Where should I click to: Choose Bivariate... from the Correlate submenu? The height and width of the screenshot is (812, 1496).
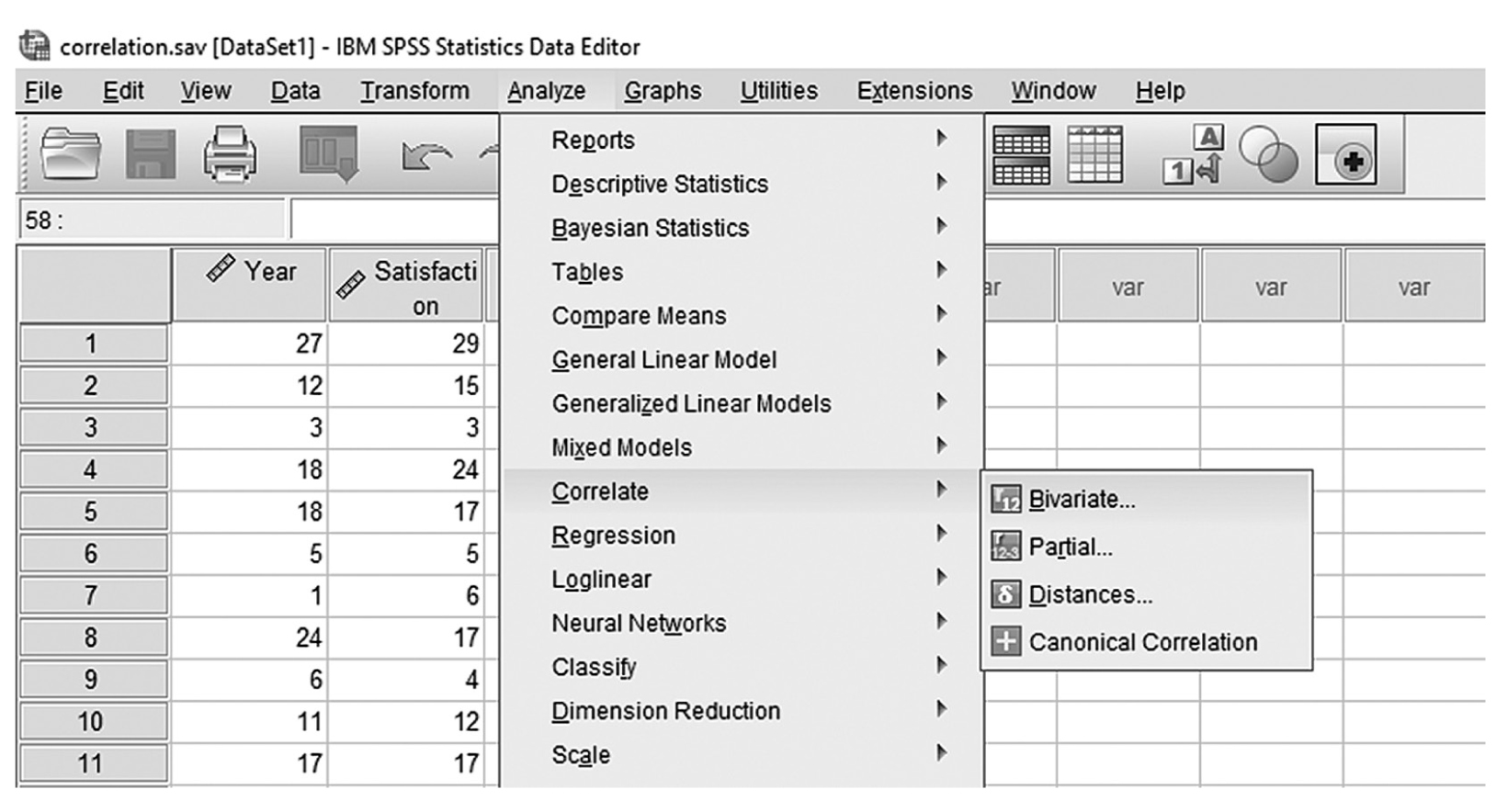pos(1147,499)
